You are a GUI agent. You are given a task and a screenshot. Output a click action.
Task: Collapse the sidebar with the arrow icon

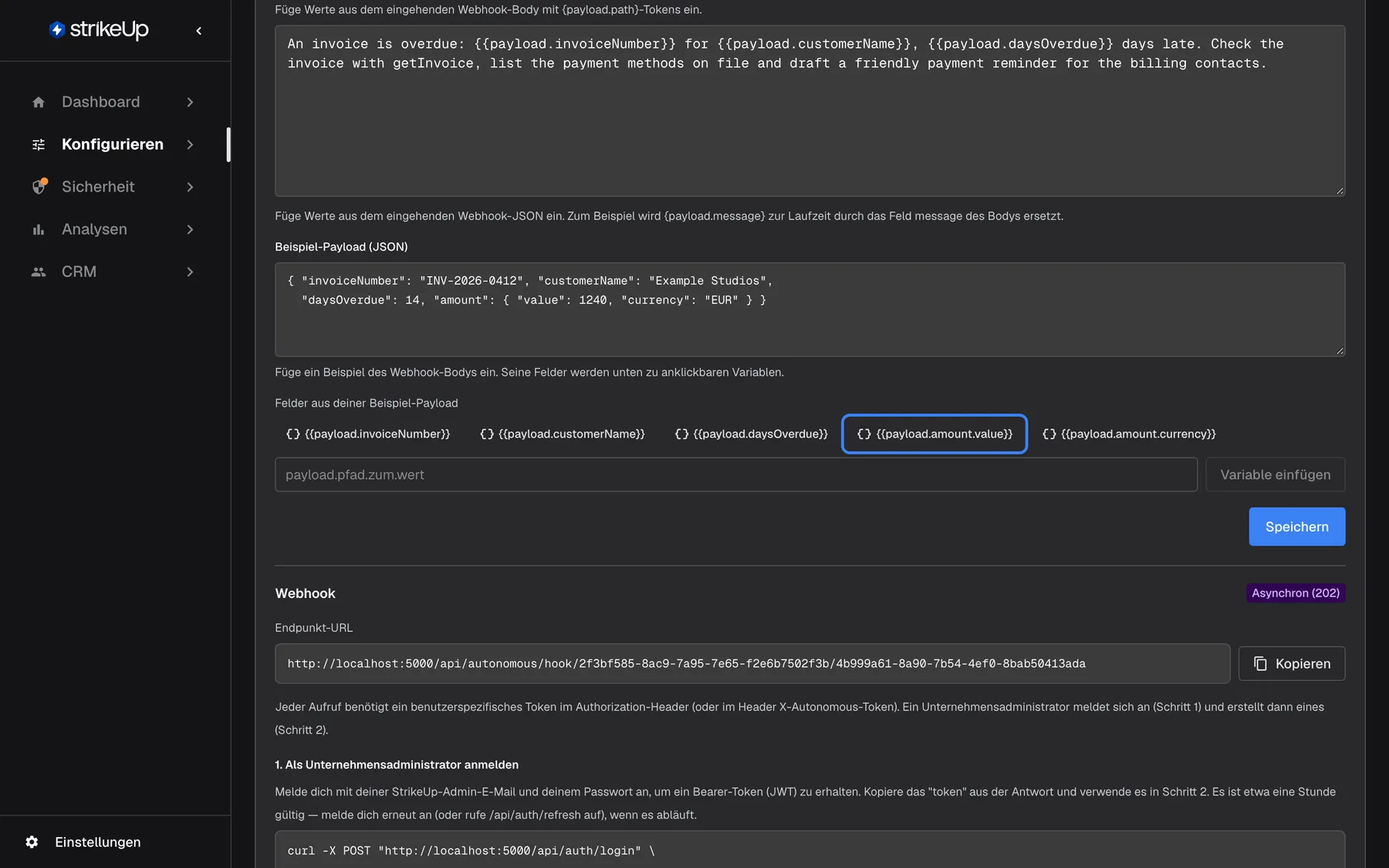[199, 31]
